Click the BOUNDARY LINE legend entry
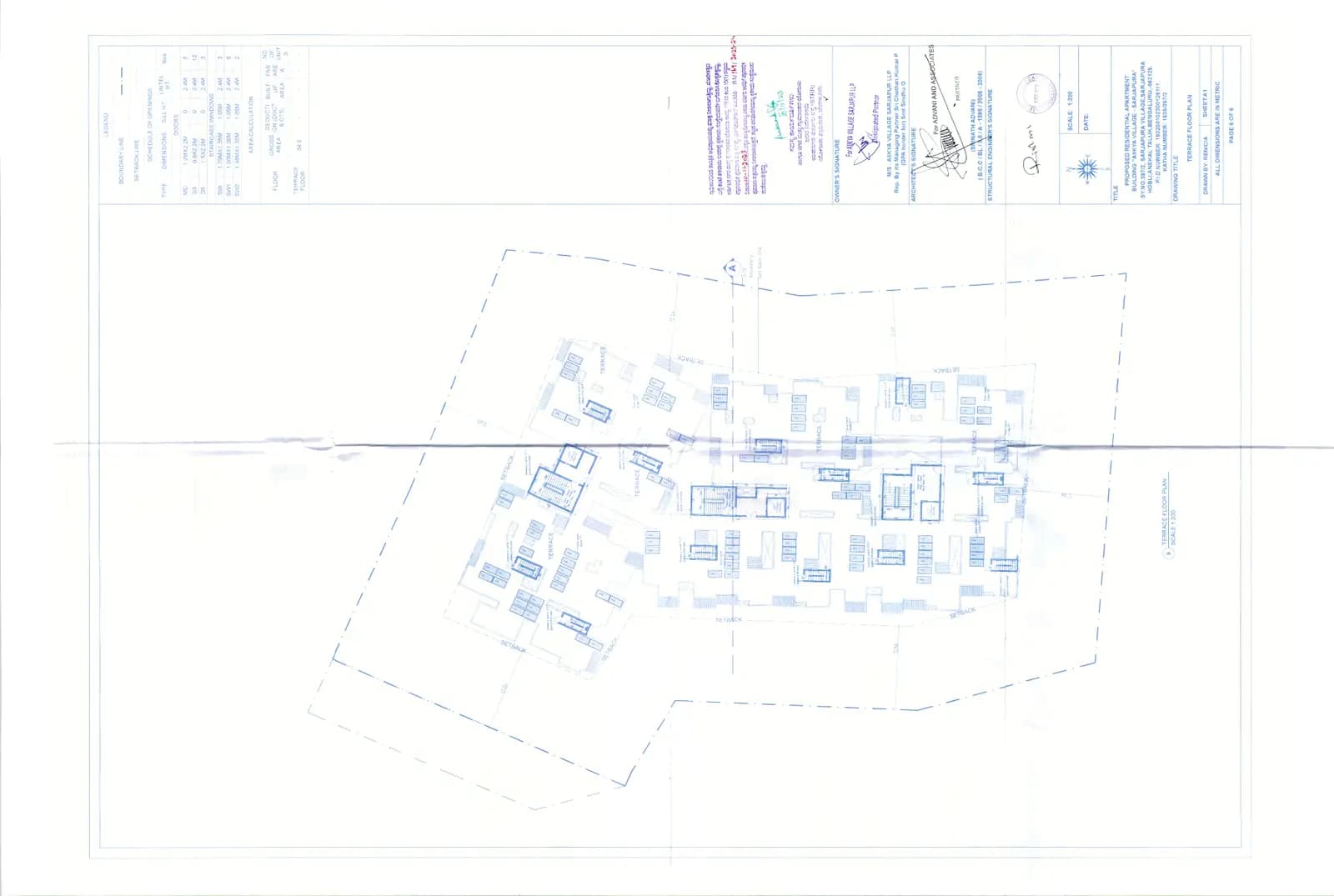Viewport: 1334px width, 896px height. click(x=122, y=158)
